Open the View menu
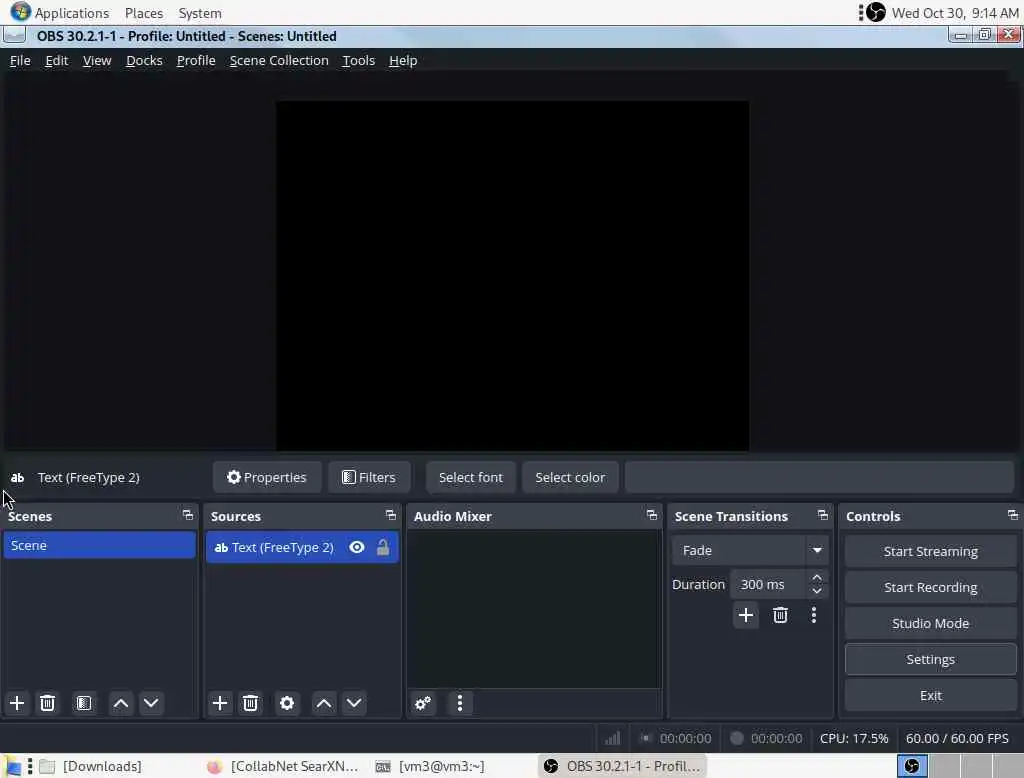The image size is (1024, 778). [x=97, y=60]
